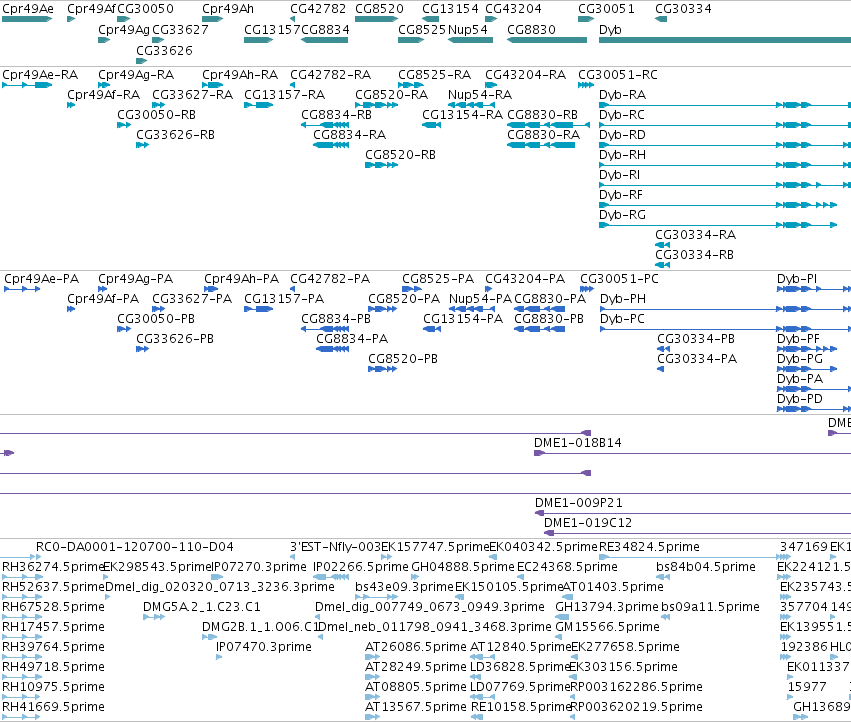Open the LD36828.5prime EST label
The height and width of the screenshot is (722, 851).
pyautogui.click(x=520, y=667)
